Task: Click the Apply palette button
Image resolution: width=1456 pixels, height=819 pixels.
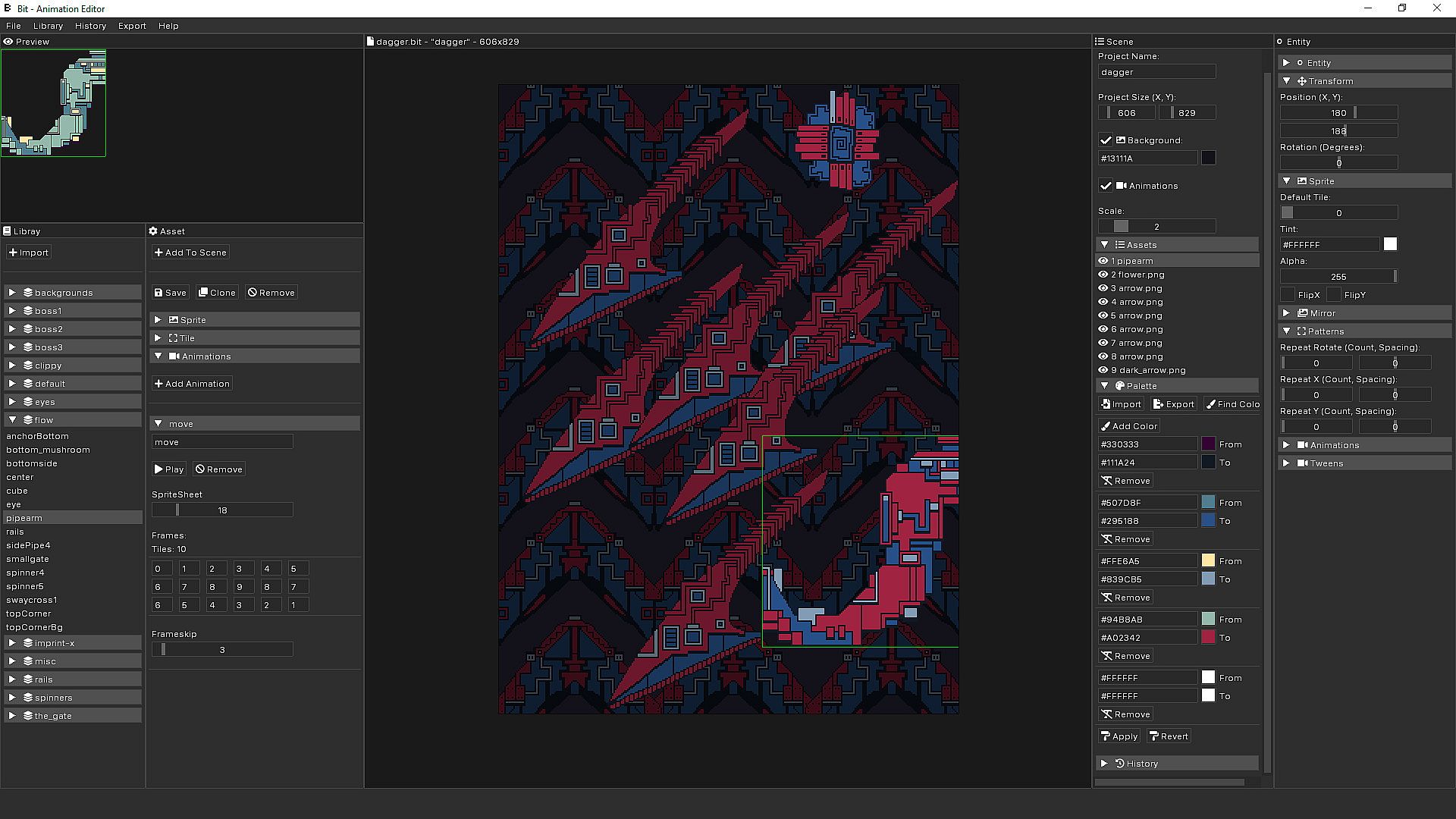Action: (1119, 736)
